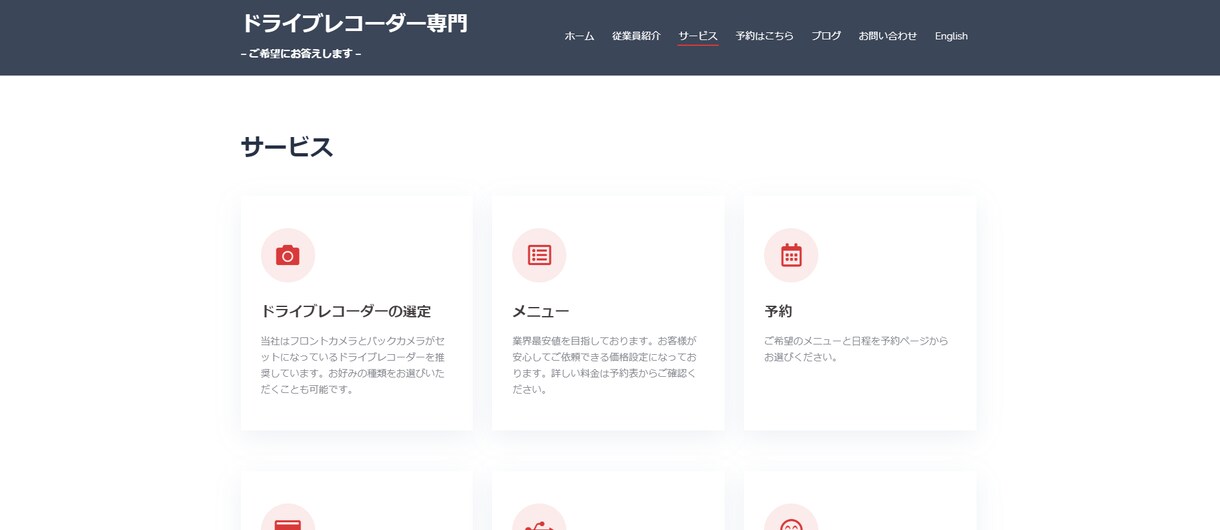Image resolution: width=1220 pixels, height=530 pixels.
Task: Click the メニュー card title
Action: 541,311
